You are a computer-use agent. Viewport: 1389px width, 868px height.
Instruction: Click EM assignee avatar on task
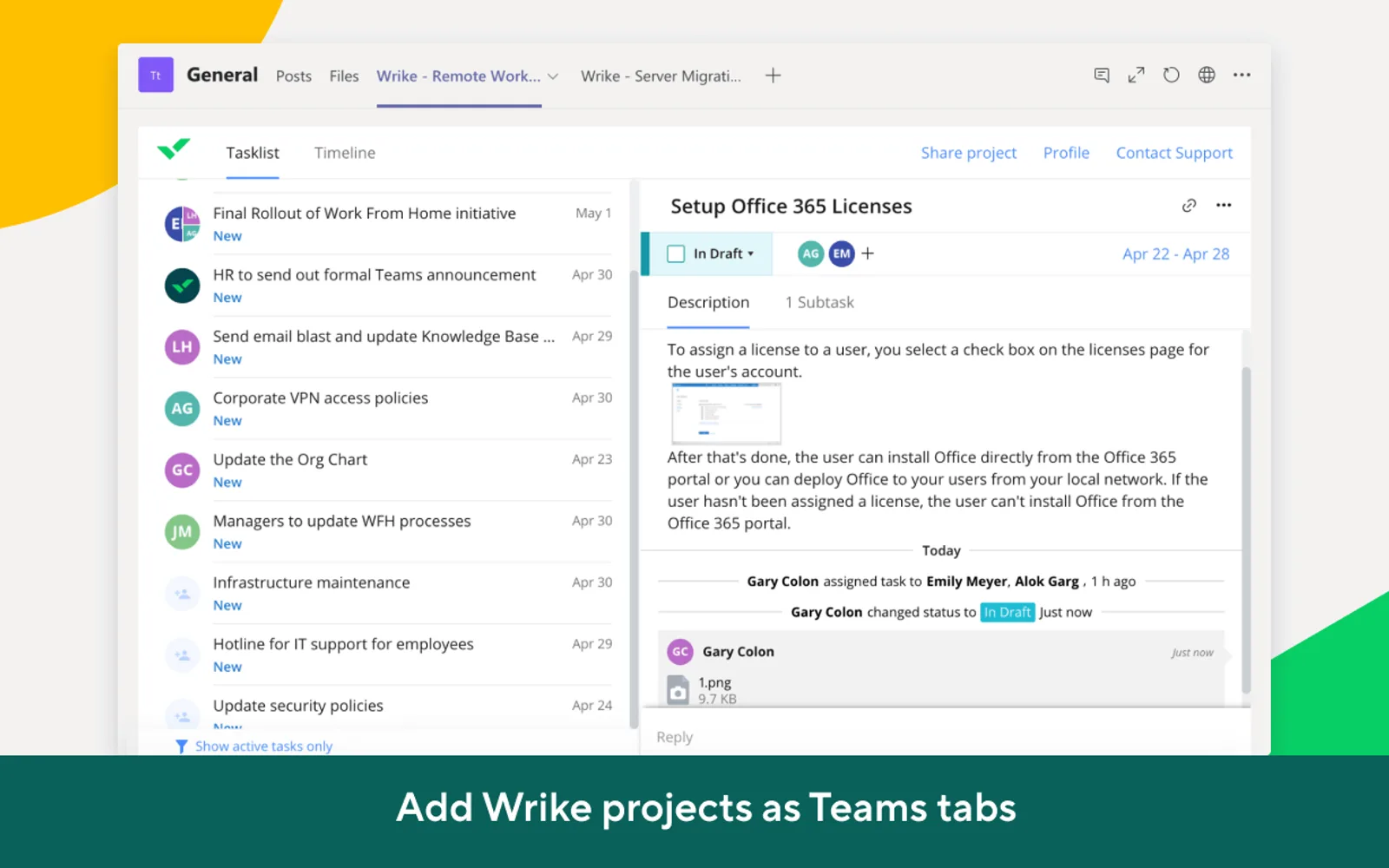[841, 253]
